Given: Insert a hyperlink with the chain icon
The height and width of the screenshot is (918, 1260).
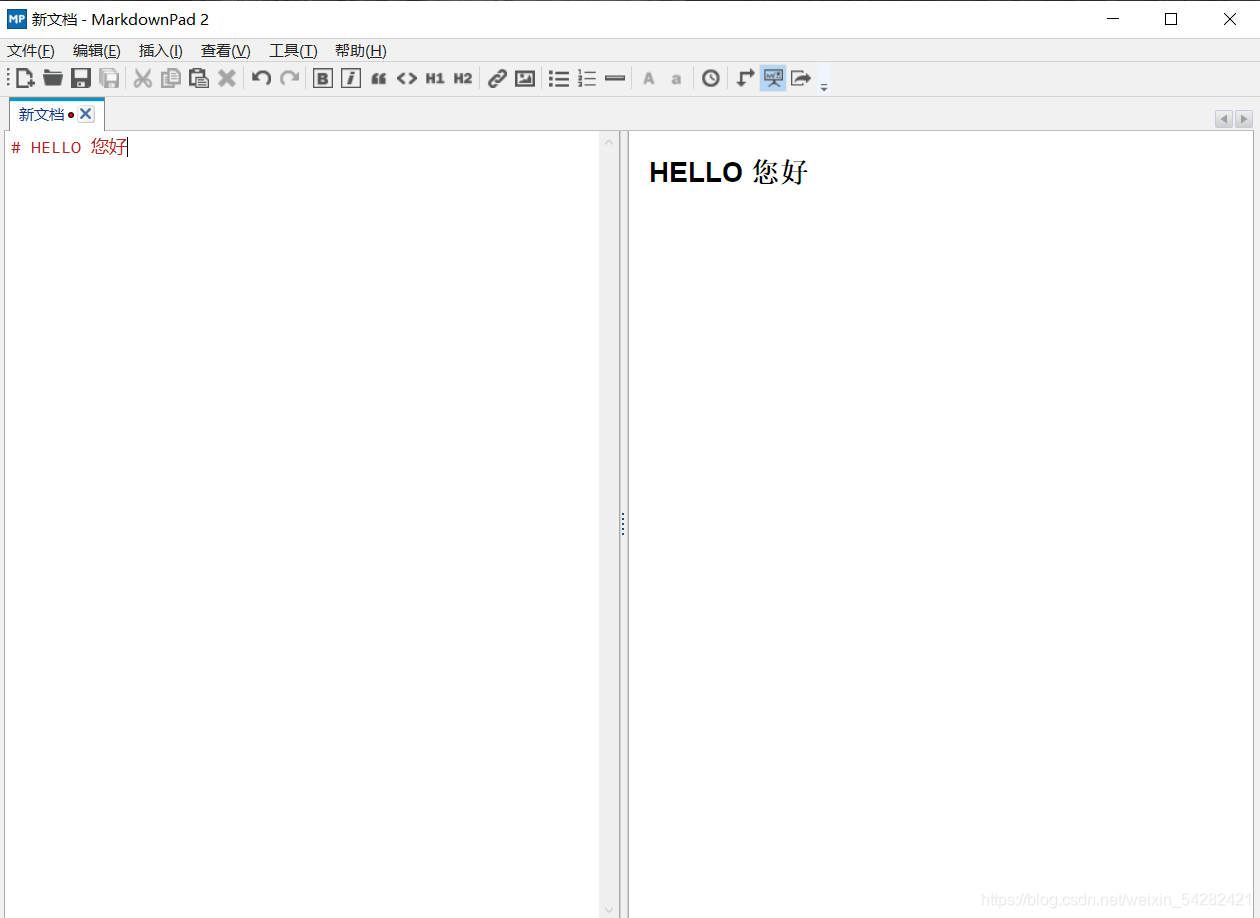Looking at the screenshot, I should point(497,78).
